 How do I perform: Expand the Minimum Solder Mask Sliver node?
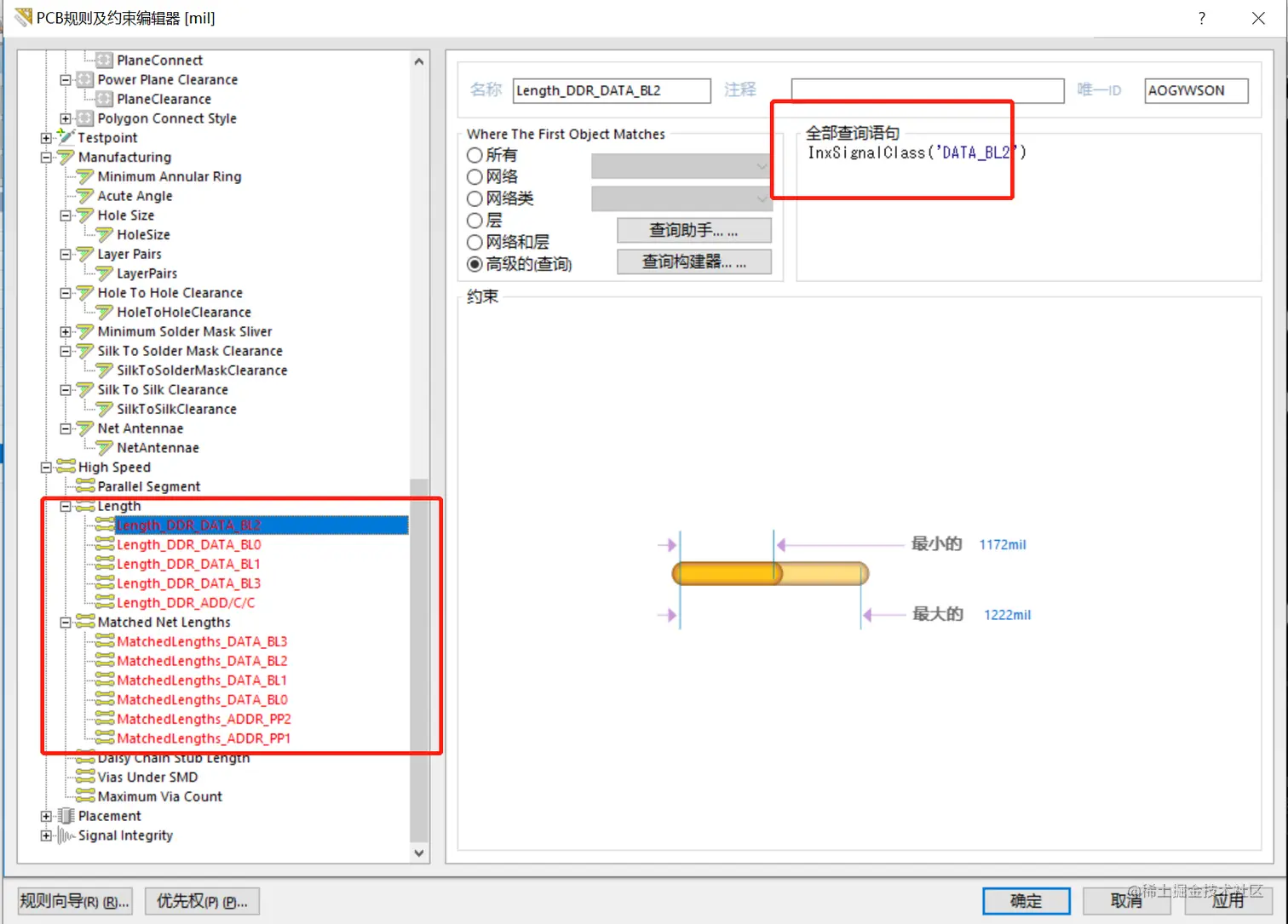[x=66, y=332]
